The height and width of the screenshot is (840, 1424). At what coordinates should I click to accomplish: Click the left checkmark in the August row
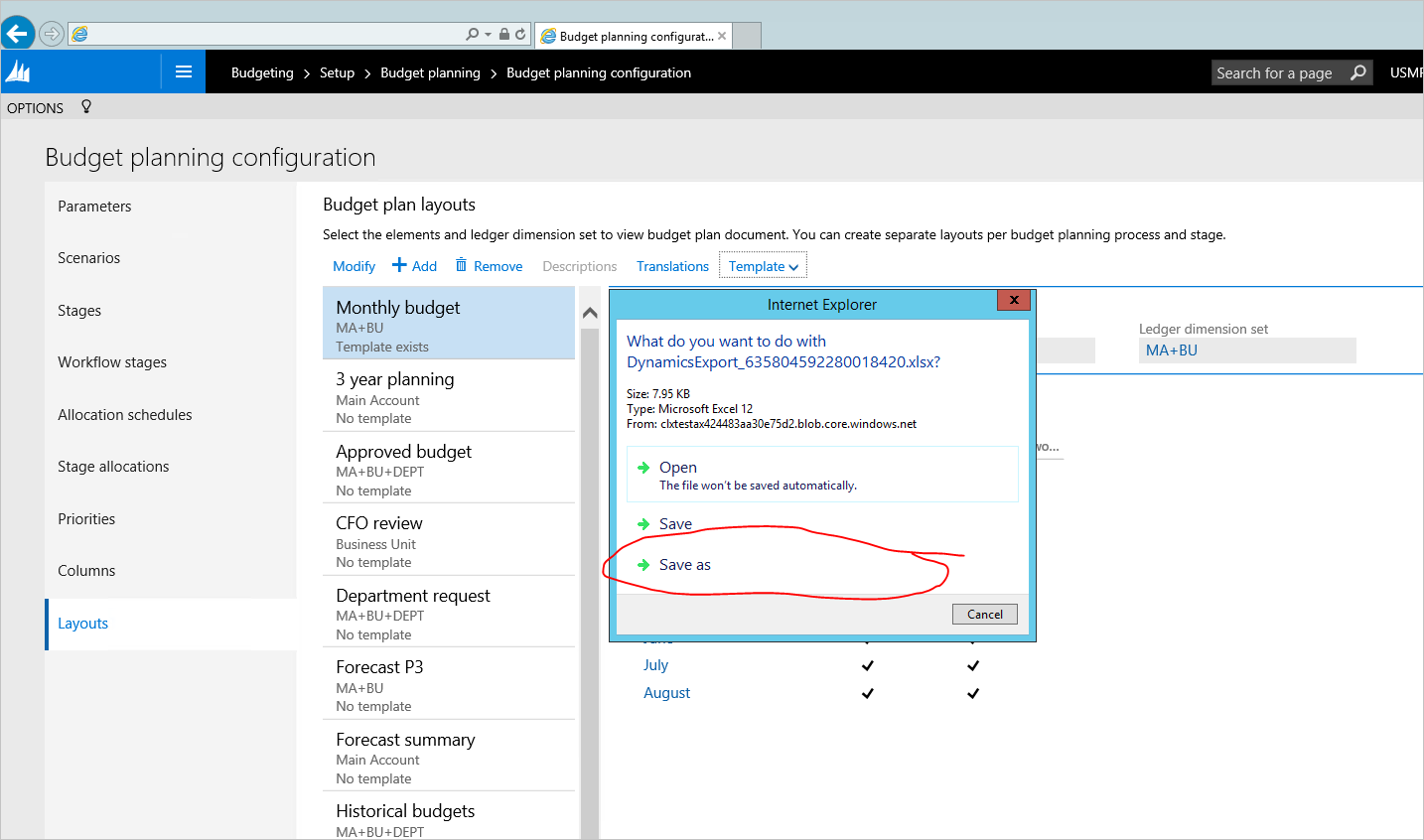pyautogui.click(x=868, y=693)
